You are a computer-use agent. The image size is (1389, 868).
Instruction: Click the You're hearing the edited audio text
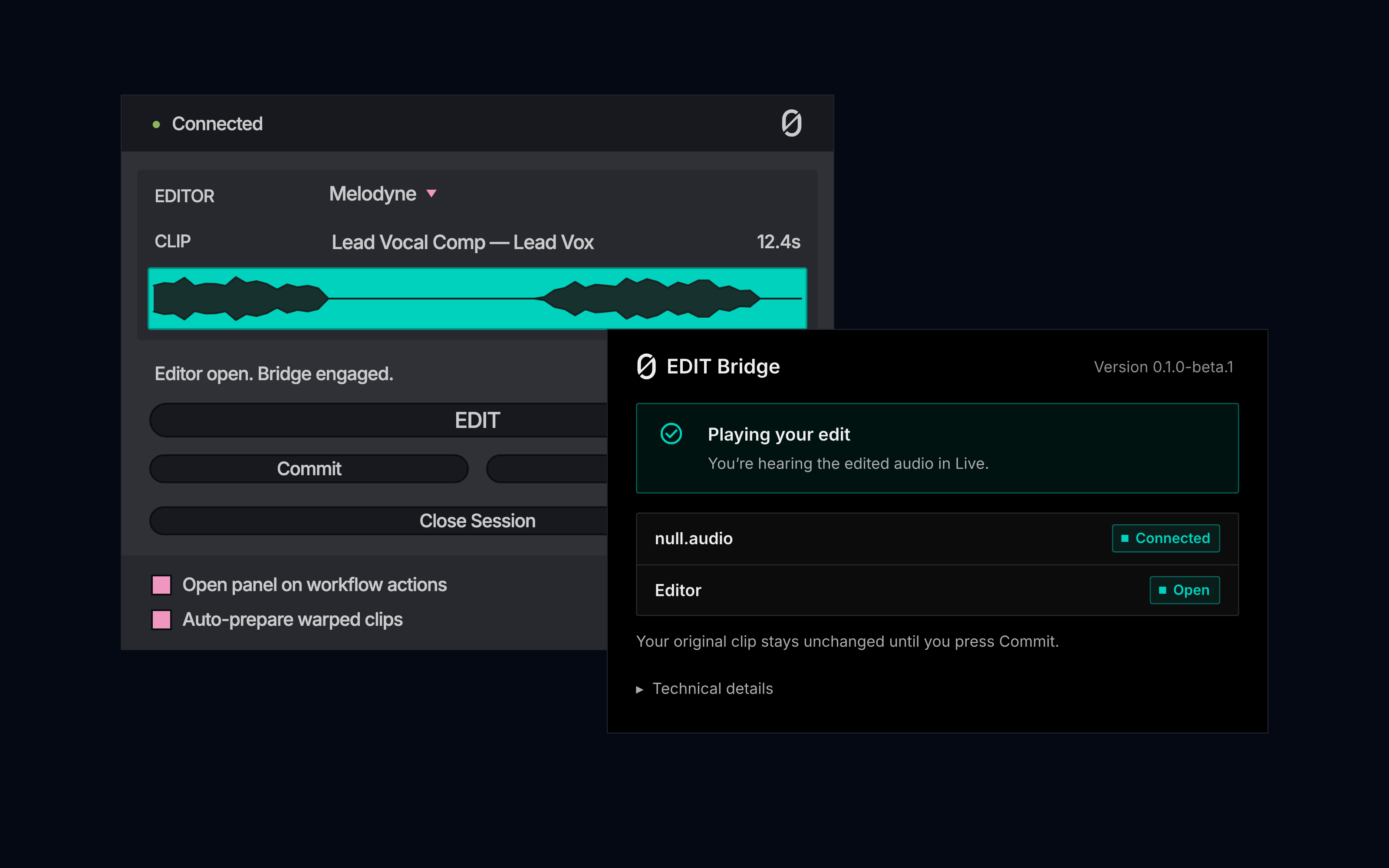point(848,463)
